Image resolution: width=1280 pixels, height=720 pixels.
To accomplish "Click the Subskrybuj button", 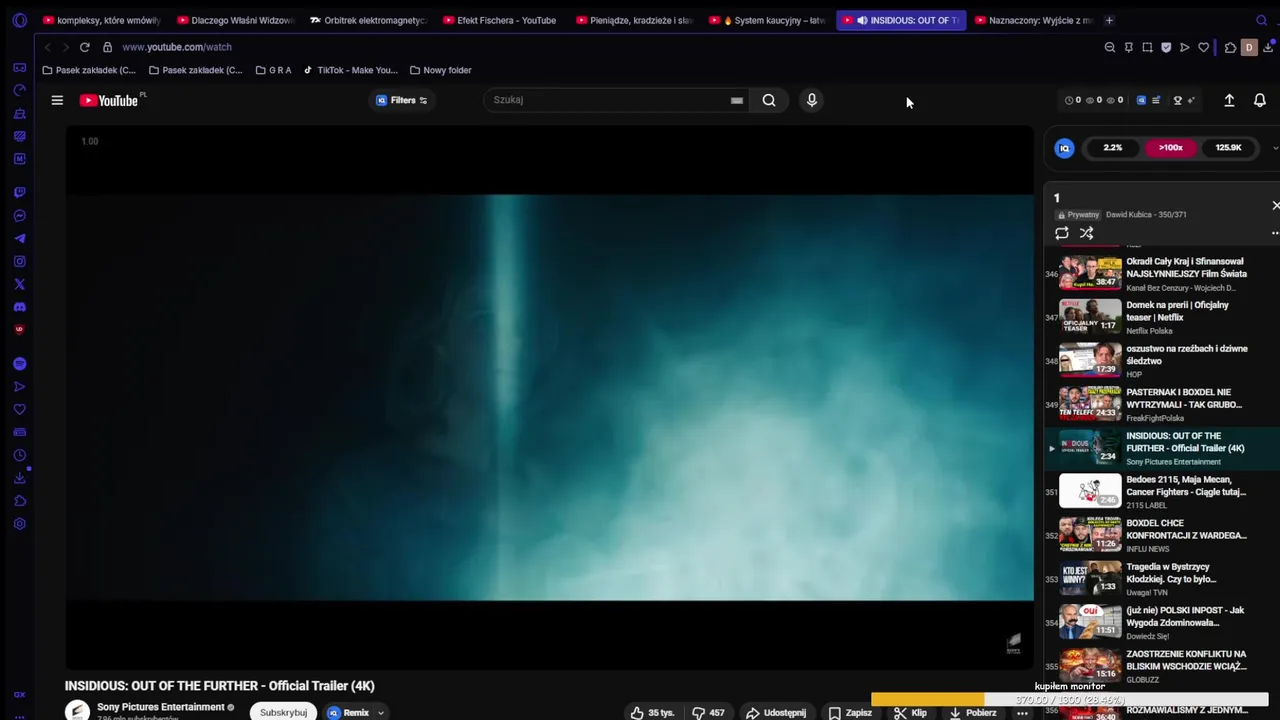I will [283, 713].
